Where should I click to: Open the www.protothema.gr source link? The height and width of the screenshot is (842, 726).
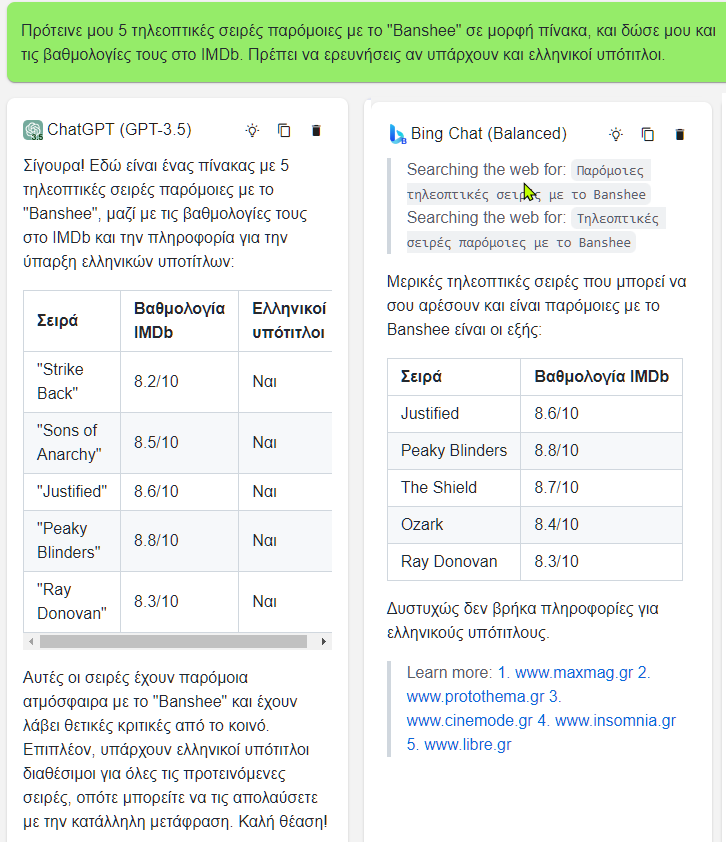pos(475,696)
